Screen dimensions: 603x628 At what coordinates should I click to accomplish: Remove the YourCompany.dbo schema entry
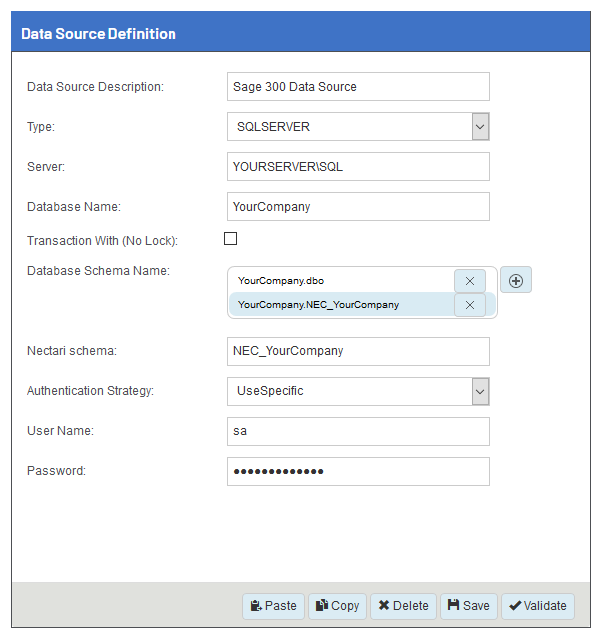coord(470,281)
